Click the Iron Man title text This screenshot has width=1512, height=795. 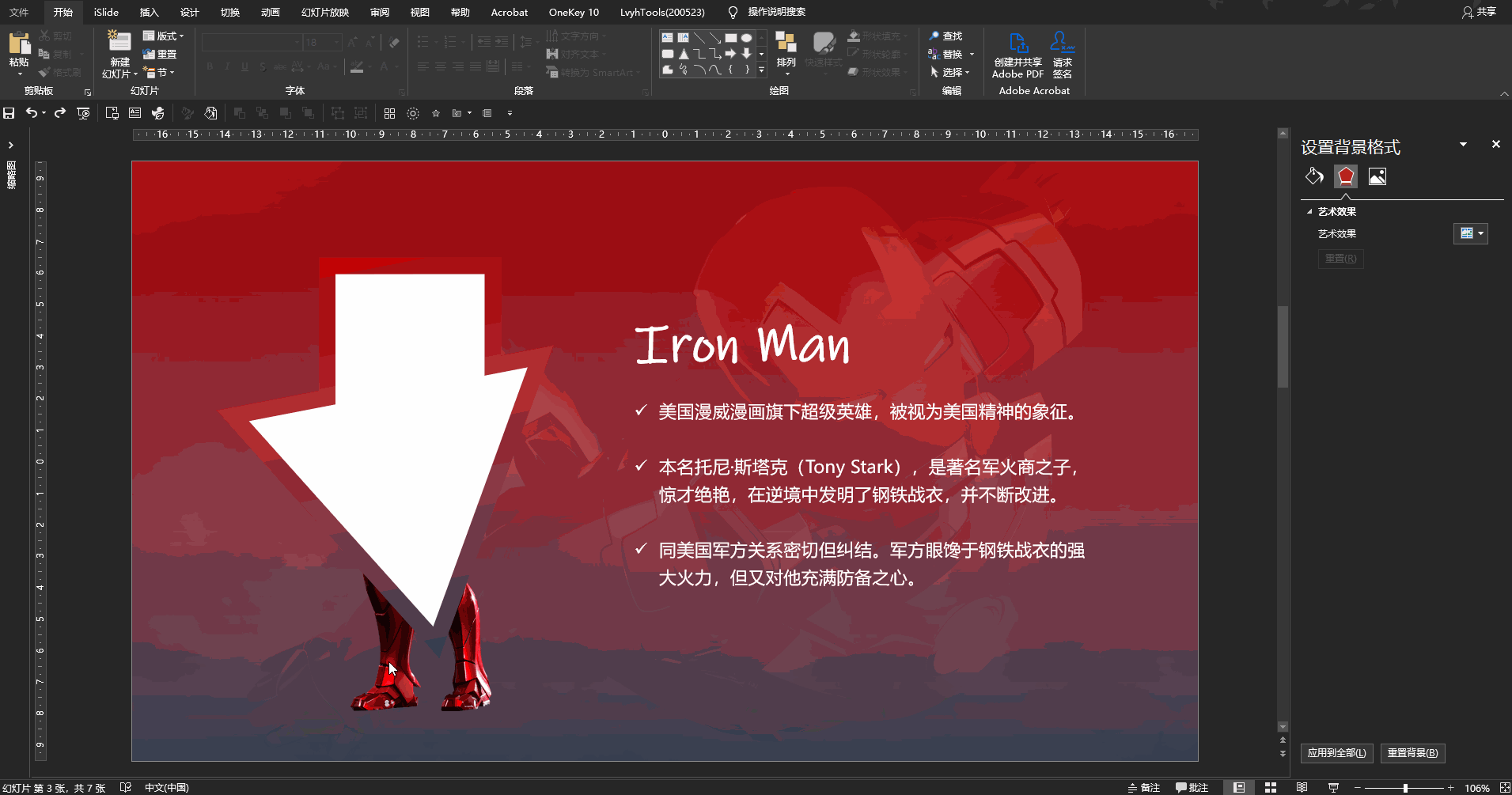coord(742,345)
